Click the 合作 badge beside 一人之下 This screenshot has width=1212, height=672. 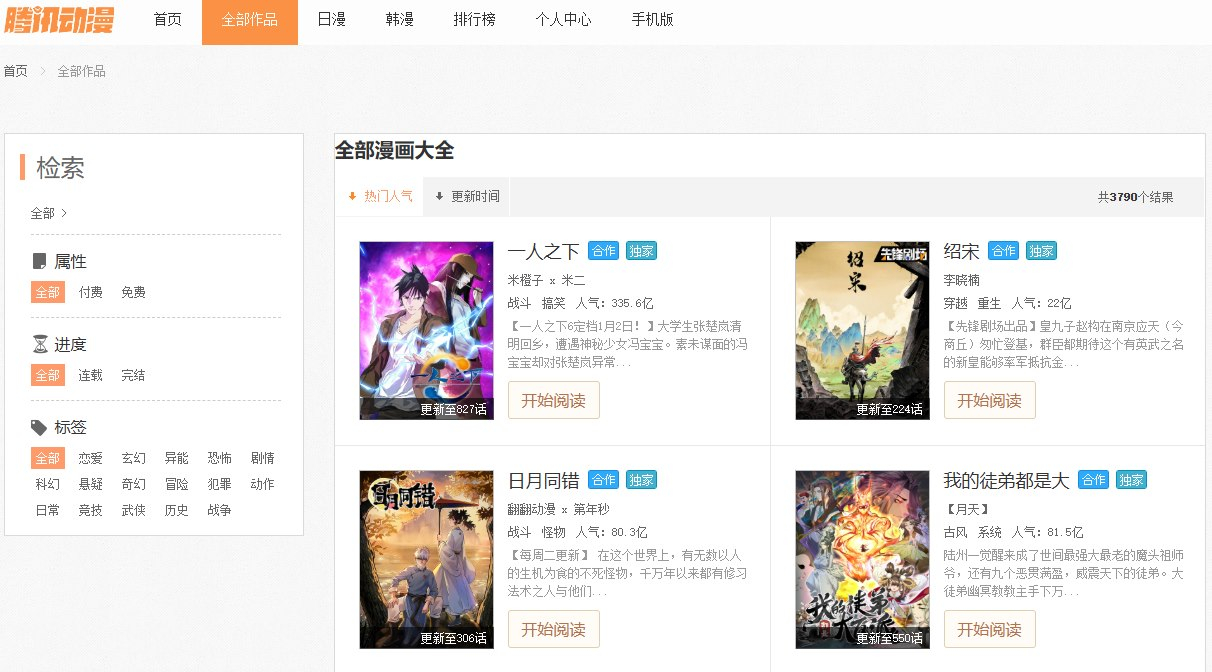604,251
